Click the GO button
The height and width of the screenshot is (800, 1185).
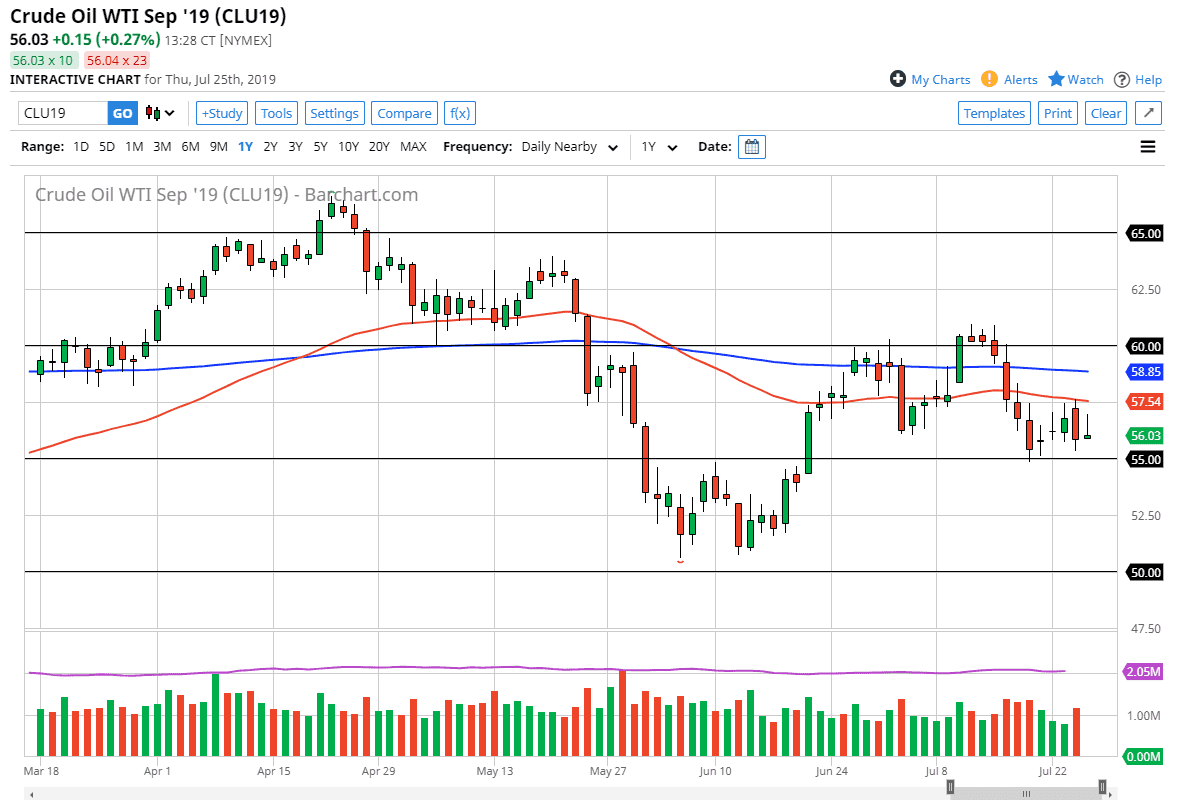[x=122, y=113]
